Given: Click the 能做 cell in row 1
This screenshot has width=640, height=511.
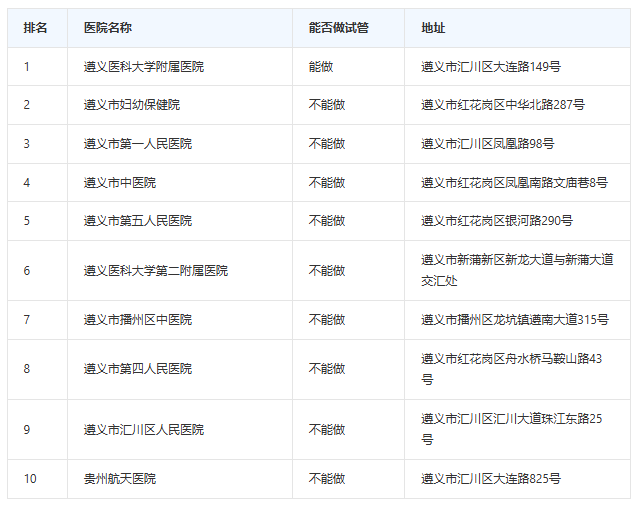Looking at the screenshot, I should [320, 67].
